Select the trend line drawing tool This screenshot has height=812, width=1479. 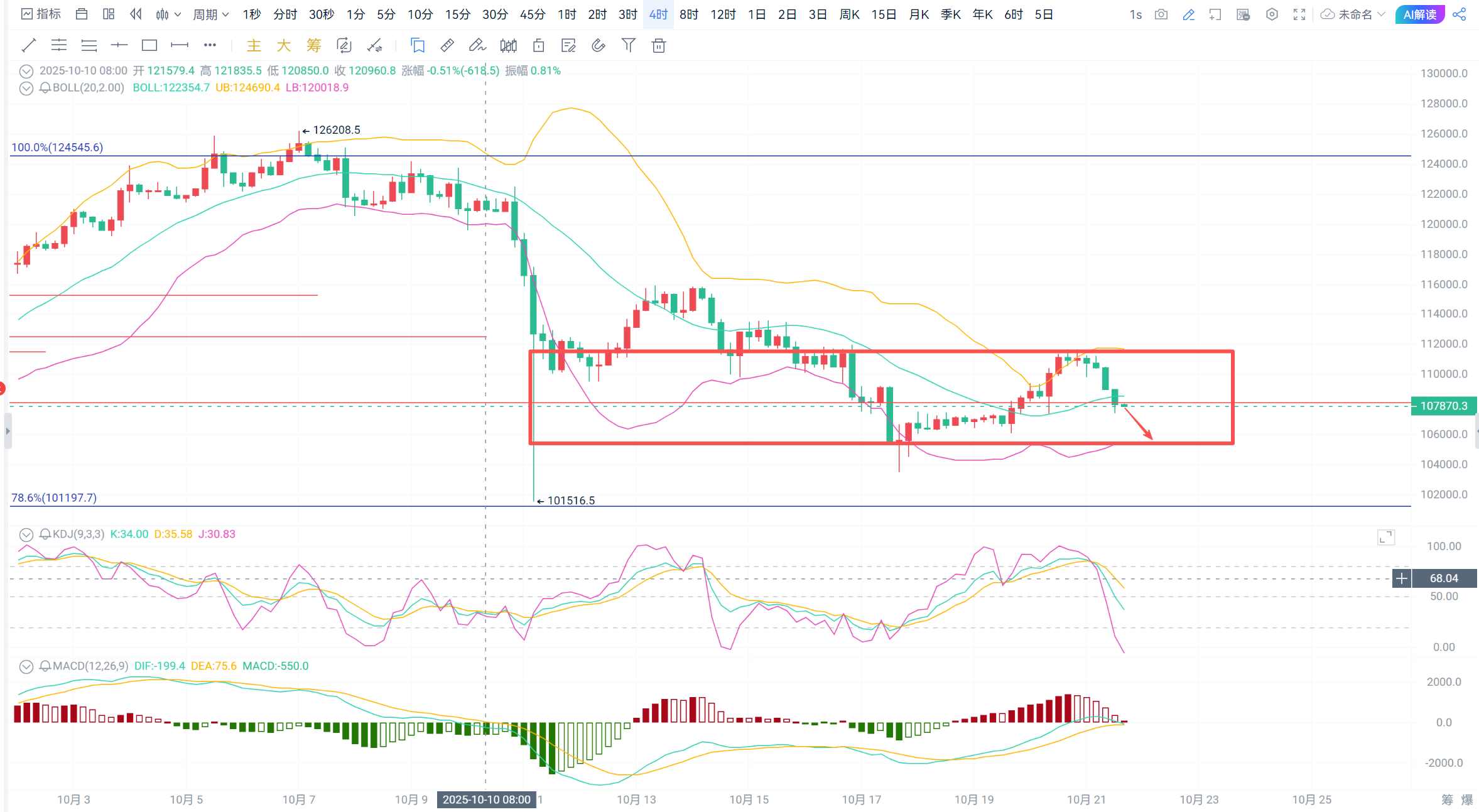[x=29, y=45]
